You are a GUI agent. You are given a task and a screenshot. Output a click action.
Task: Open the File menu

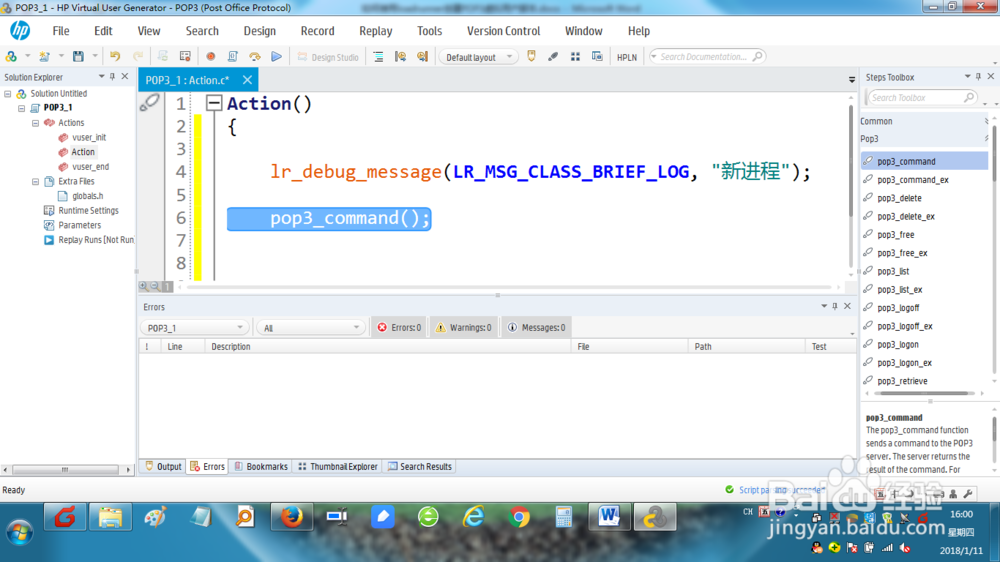[61, 31]
